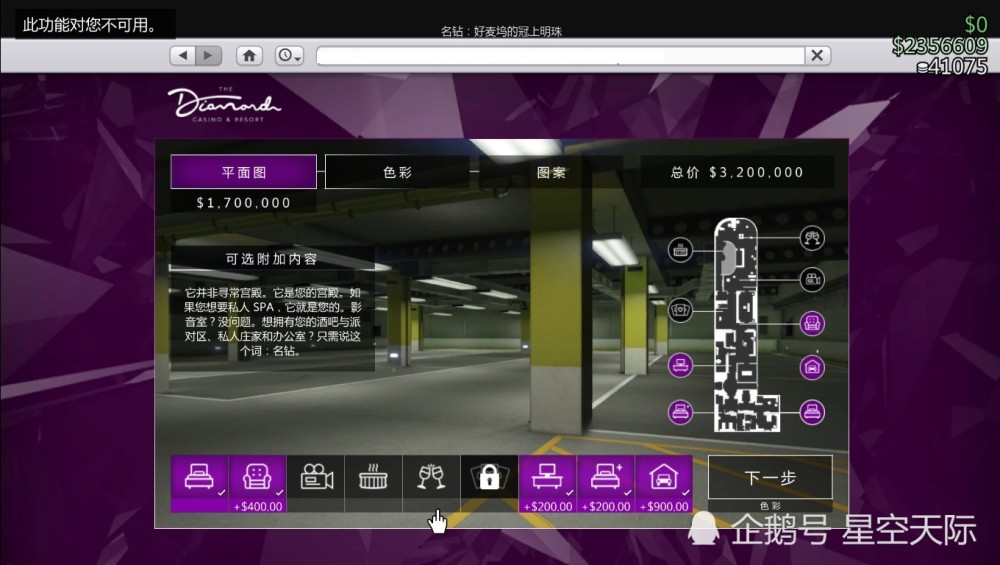Close the in-game browser with X
This screenshot has height=565, width=1000.
click(x=817, y=55)
